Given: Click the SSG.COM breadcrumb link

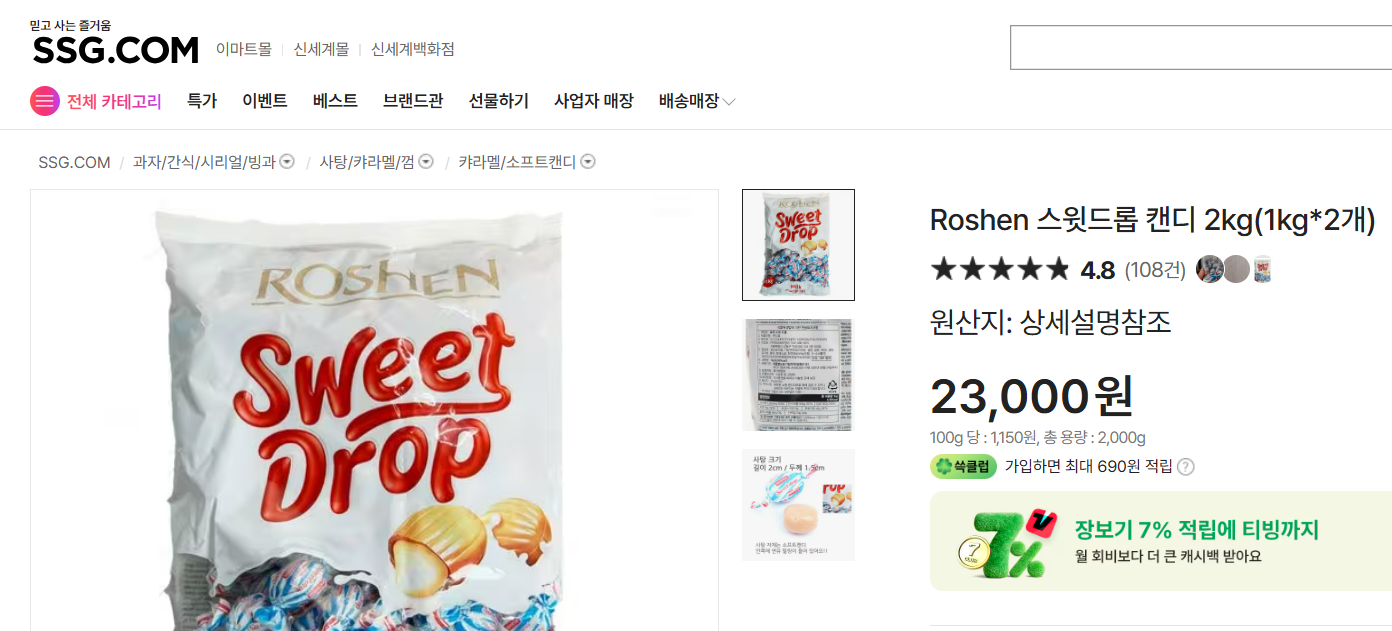Looking at the screenshot, I should point(74,162).
